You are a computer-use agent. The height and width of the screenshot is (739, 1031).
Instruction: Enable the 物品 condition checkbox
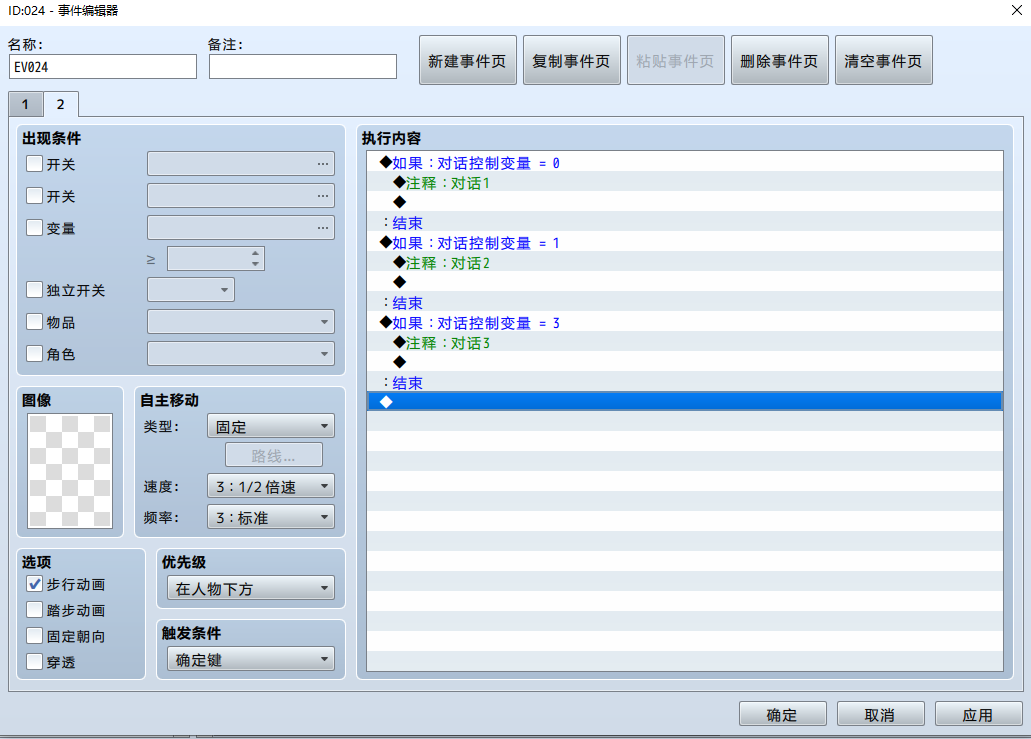pos(34,322)
